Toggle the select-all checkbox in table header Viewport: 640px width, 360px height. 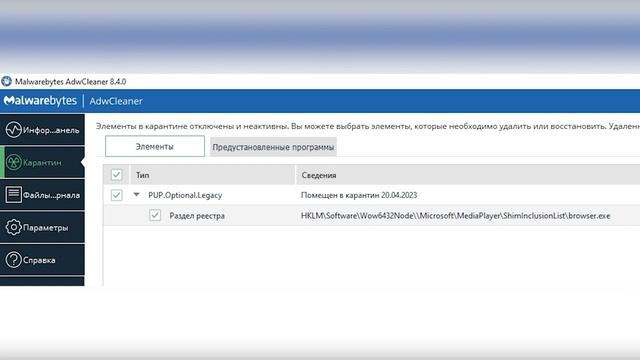116,175
